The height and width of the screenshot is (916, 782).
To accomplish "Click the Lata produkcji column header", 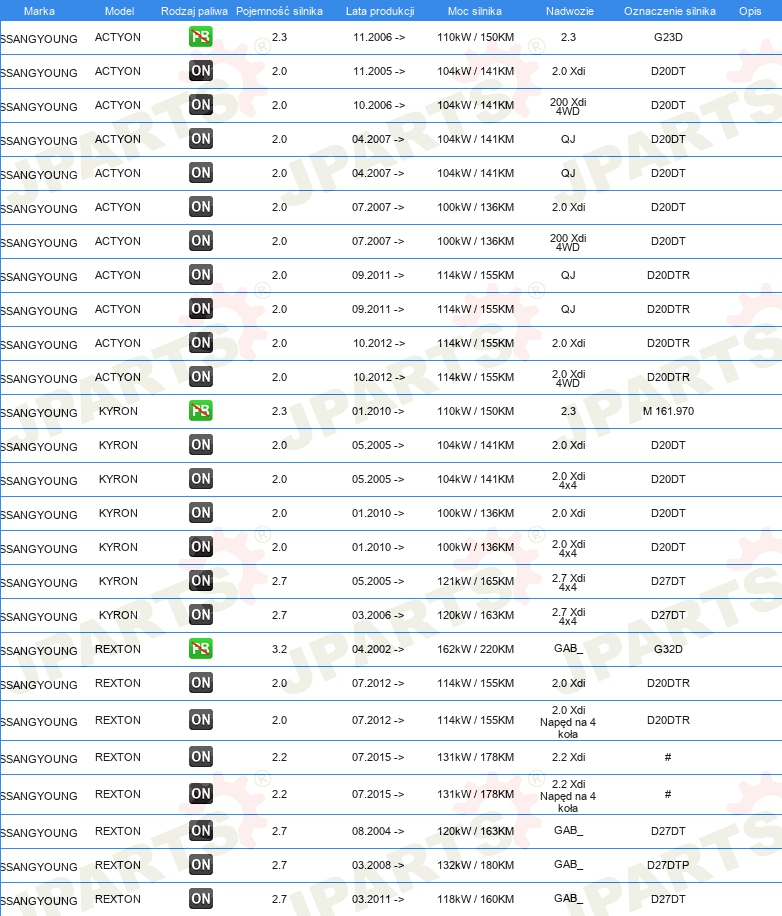I will 380,11.
